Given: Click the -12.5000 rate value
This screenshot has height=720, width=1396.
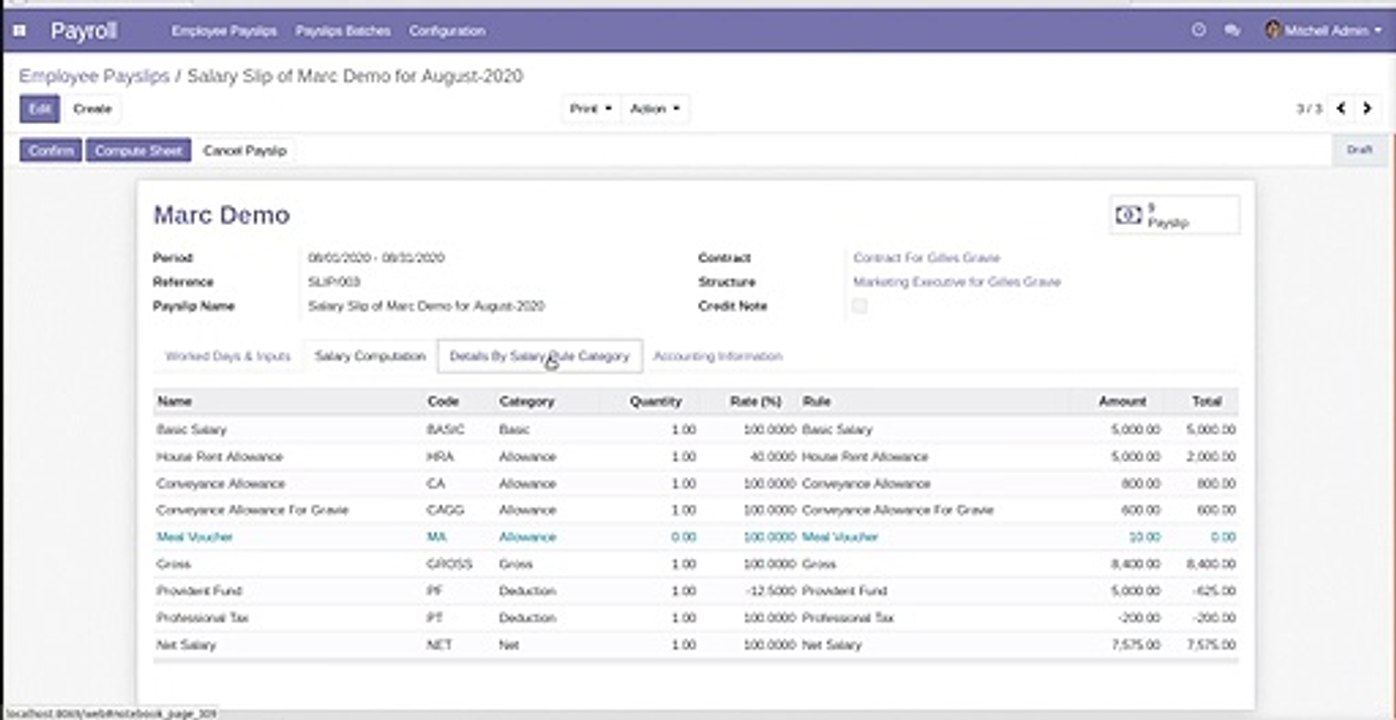Looking at the screenshot, I should coord(770,591).
